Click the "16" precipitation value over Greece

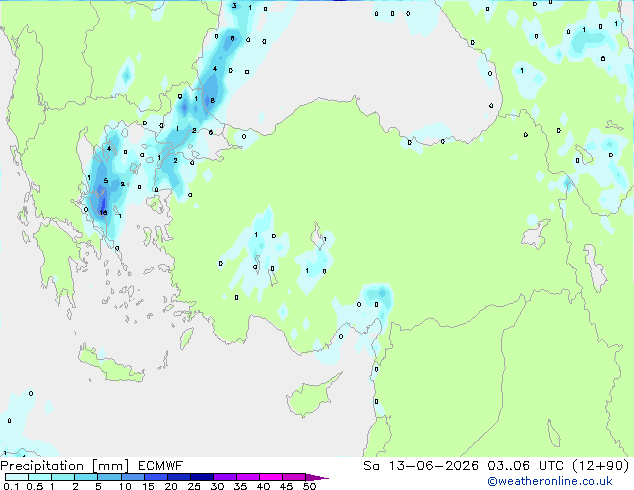[104, 213]
